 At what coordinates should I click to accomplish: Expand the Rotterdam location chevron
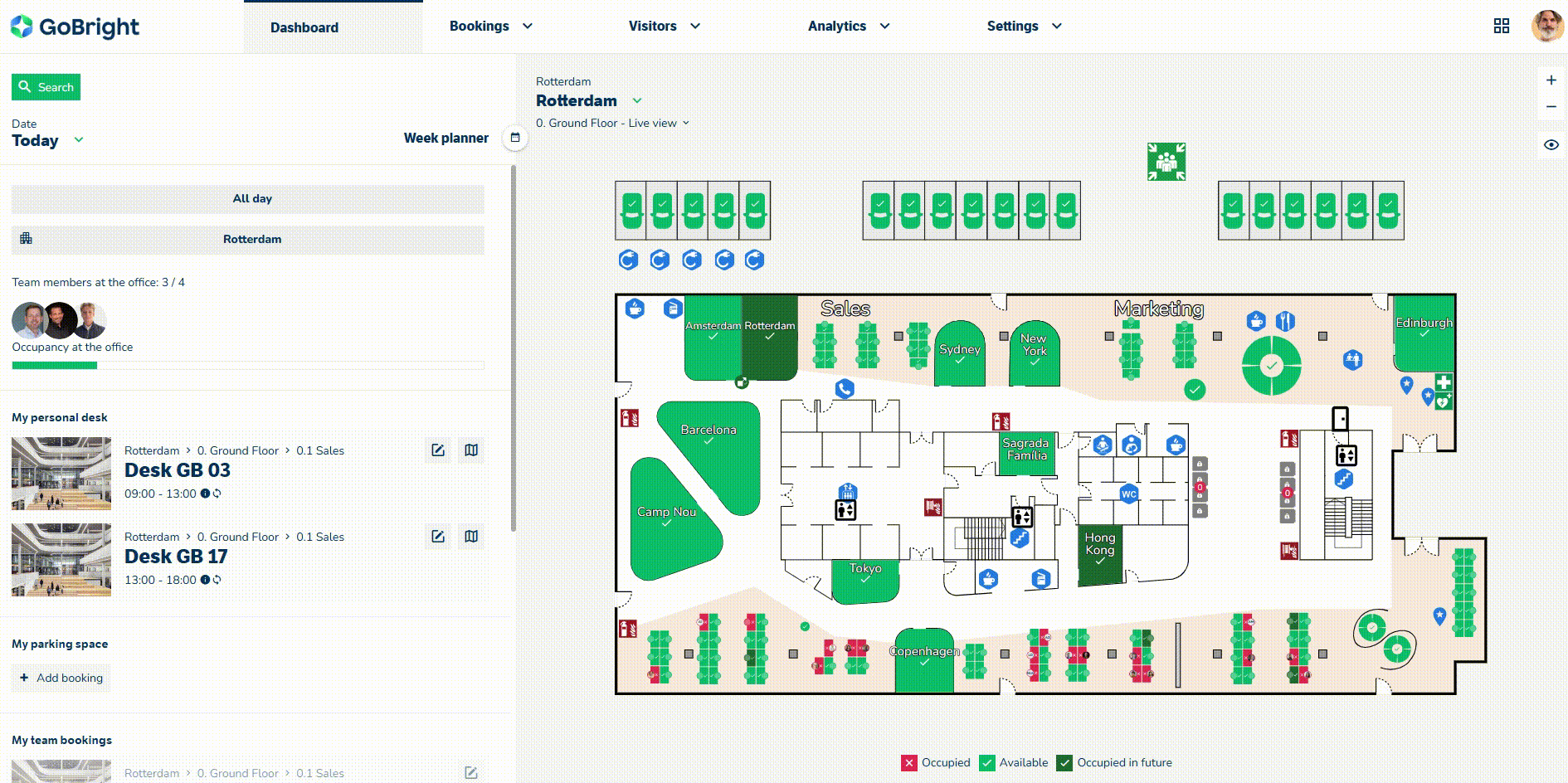pyautogui.click(x=637, y=100)
